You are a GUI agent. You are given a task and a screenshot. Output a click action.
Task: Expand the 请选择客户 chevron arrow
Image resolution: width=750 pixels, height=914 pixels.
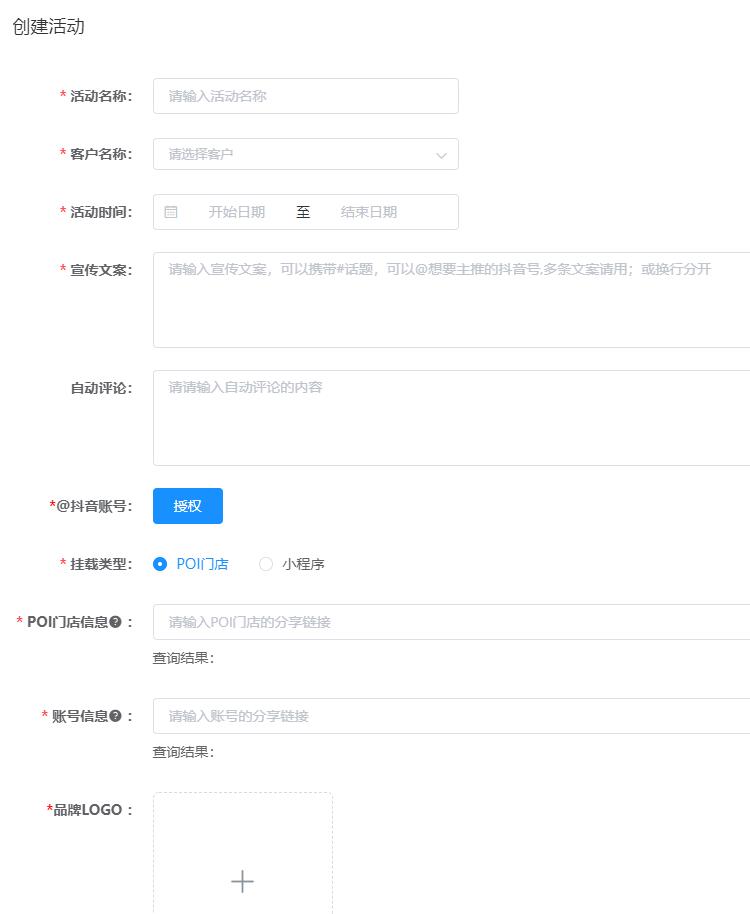(x=441, y=155)
